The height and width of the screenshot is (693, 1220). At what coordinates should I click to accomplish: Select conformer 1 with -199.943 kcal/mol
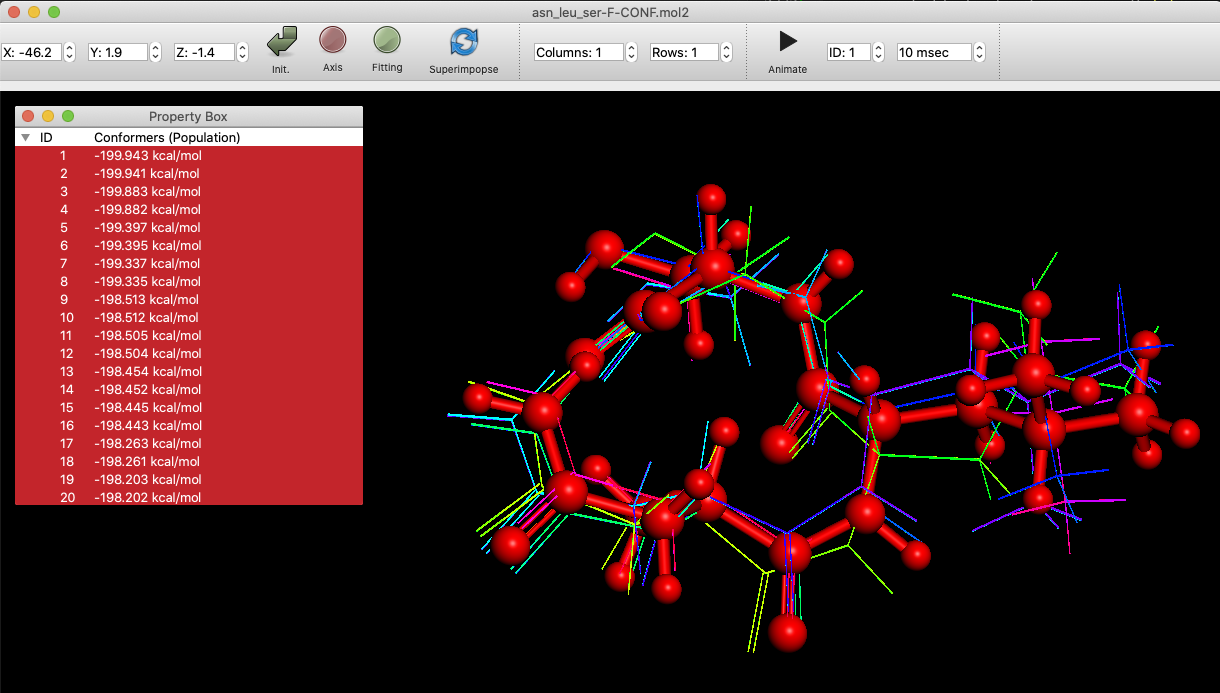coord(148,155)
